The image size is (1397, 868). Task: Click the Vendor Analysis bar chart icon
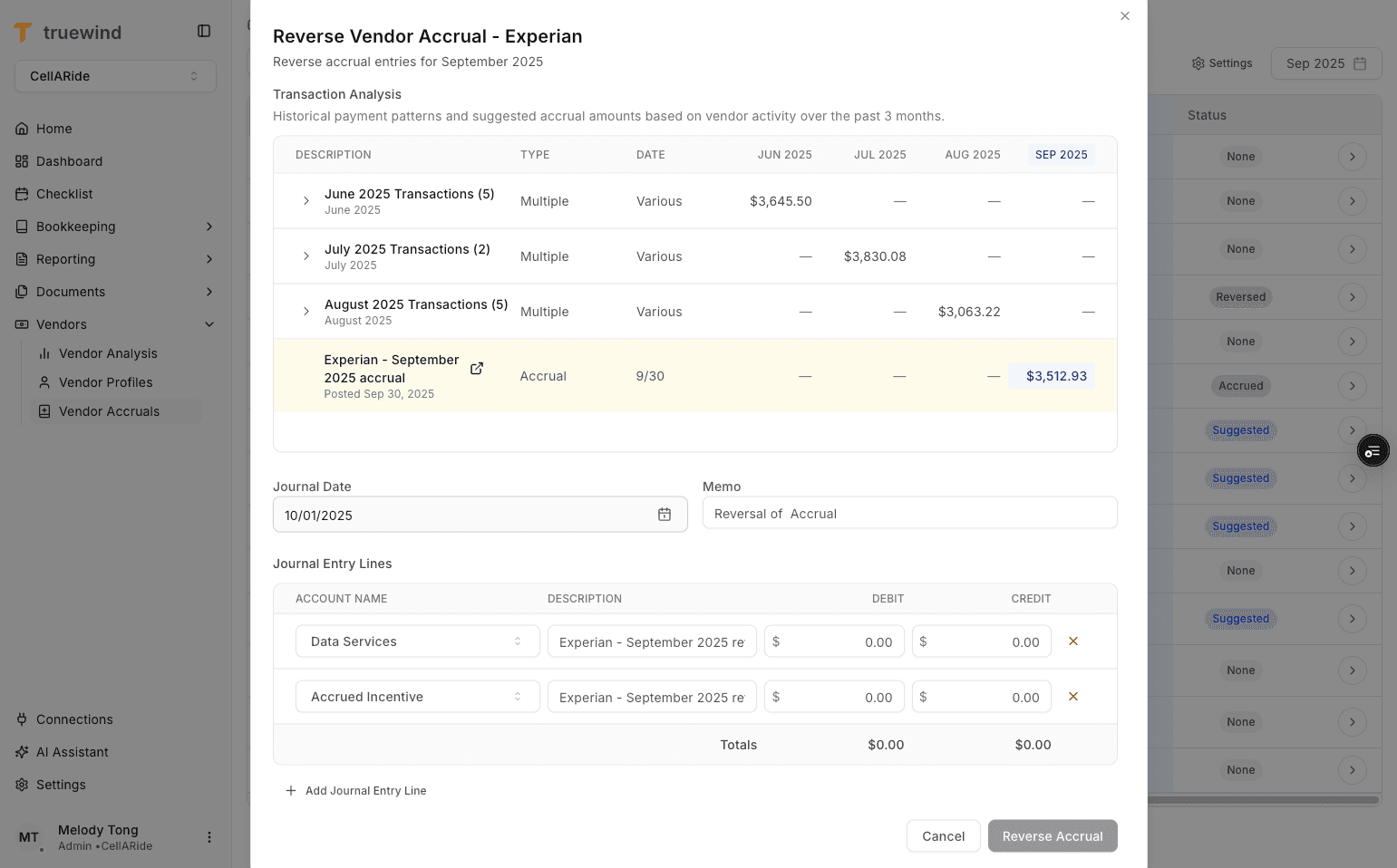pyautogui.click(x=44, y=353)
